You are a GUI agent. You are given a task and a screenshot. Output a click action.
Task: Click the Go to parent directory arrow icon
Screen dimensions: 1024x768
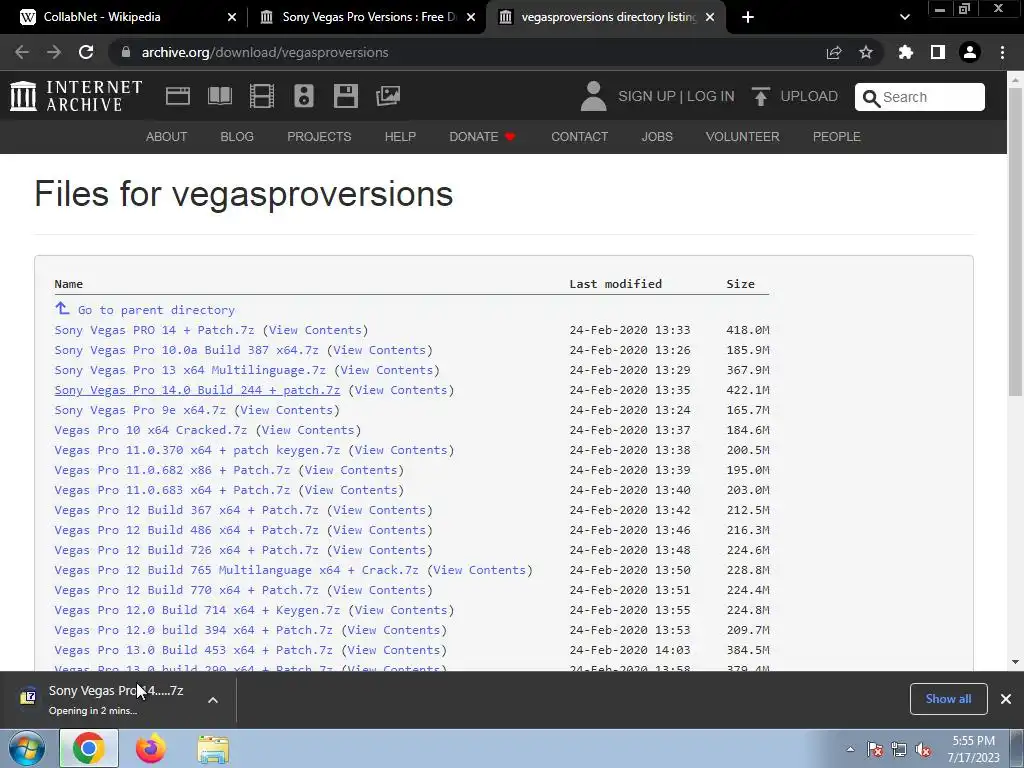pyautogui.click(x=62, y=308)
